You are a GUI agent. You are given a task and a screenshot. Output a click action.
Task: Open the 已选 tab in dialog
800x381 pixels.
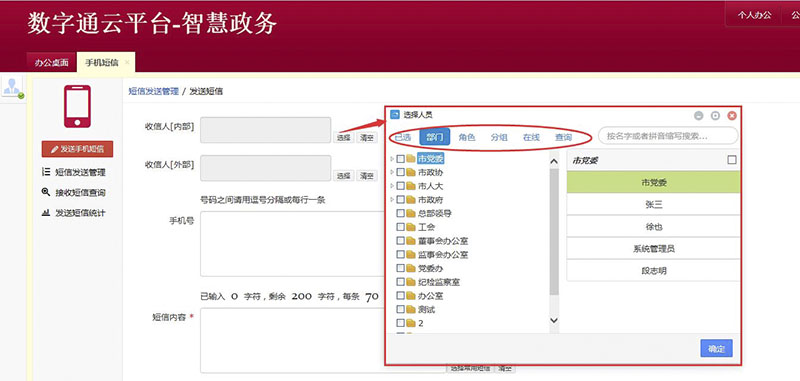click(403, 137)
